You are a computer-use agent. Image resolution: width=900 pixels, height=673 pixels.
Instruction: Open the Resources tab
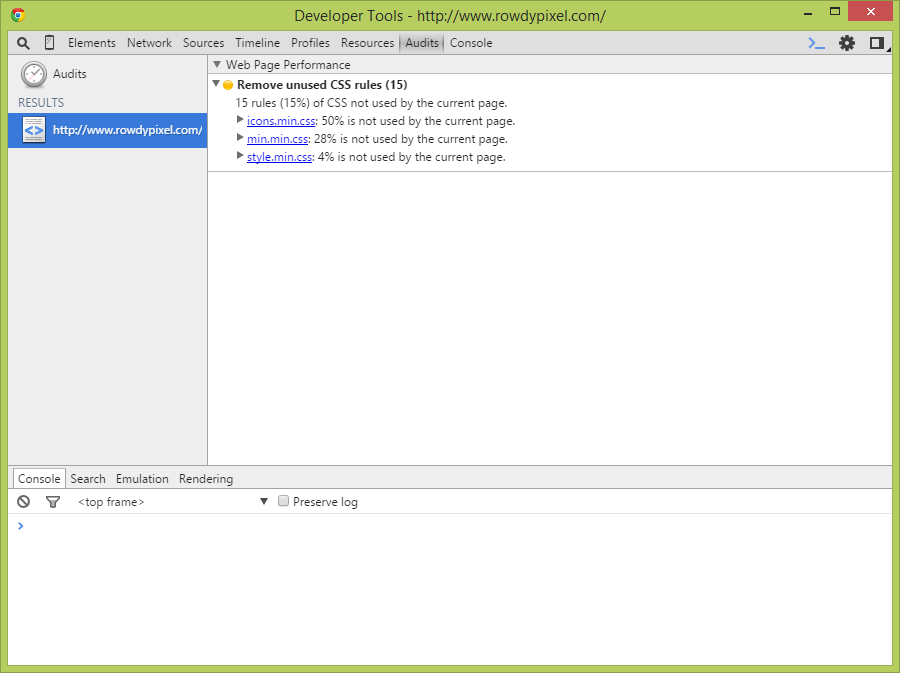[367, 43]
